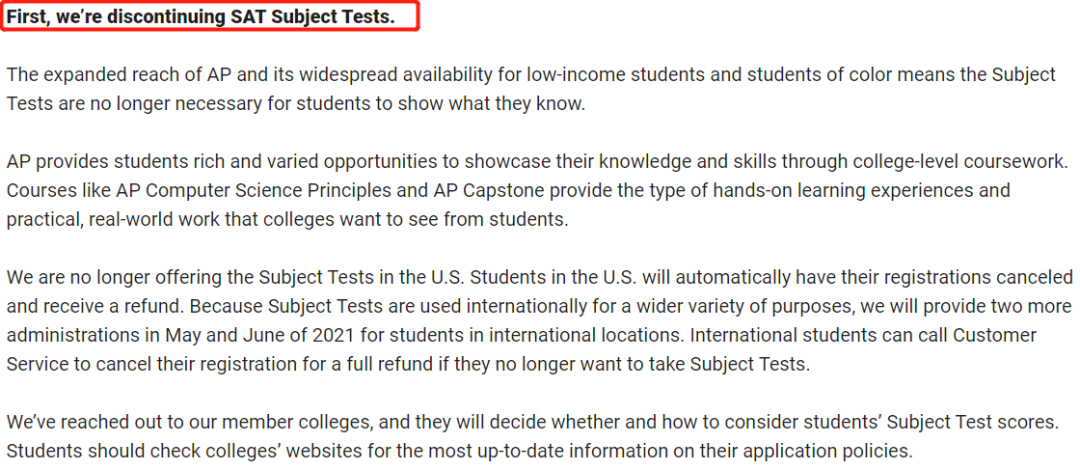The width and height of the screenshot is (1080, 470).
Task: Click the bold heading about discontinuing SAT Subject Tests
Action: [200, 17]
